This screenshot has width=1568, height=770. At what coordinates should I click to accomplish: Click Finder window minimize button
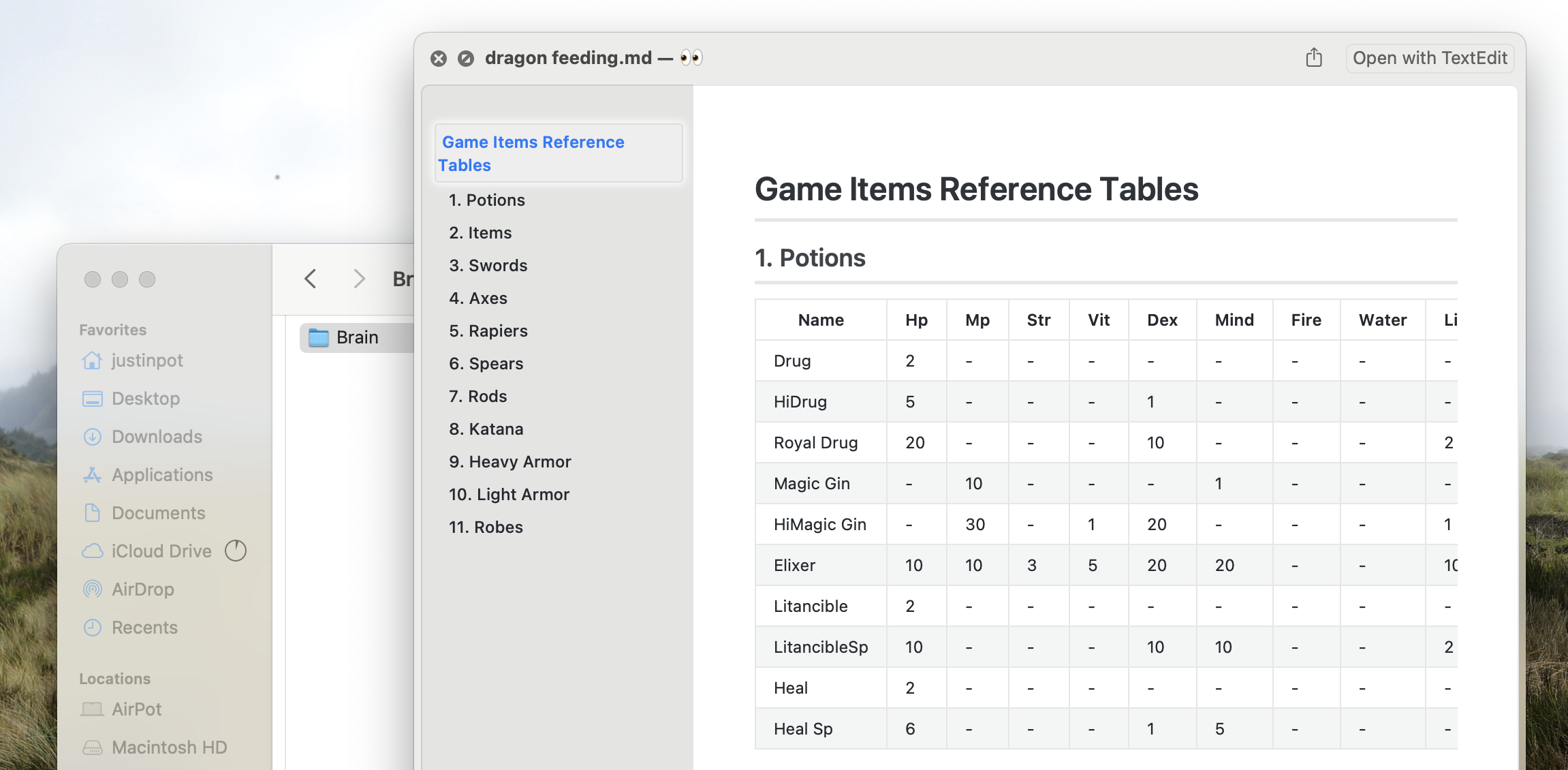(120, 279)
